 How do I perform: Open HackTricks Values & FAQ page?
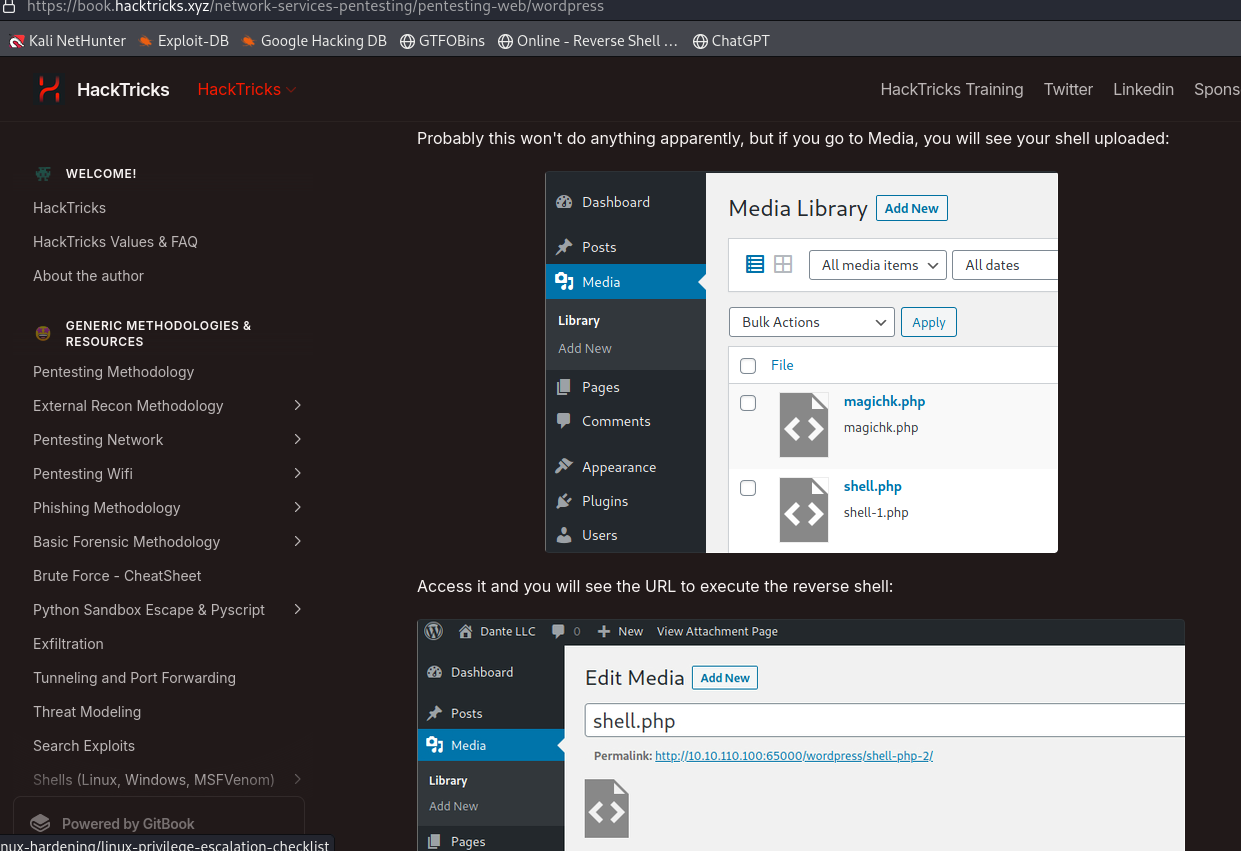pos(115,241)
